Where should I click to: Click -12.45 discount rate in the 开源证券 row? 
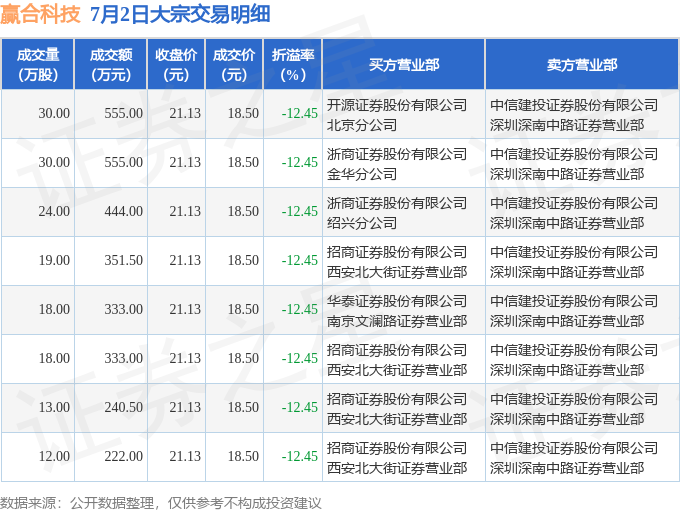[300, 113]
